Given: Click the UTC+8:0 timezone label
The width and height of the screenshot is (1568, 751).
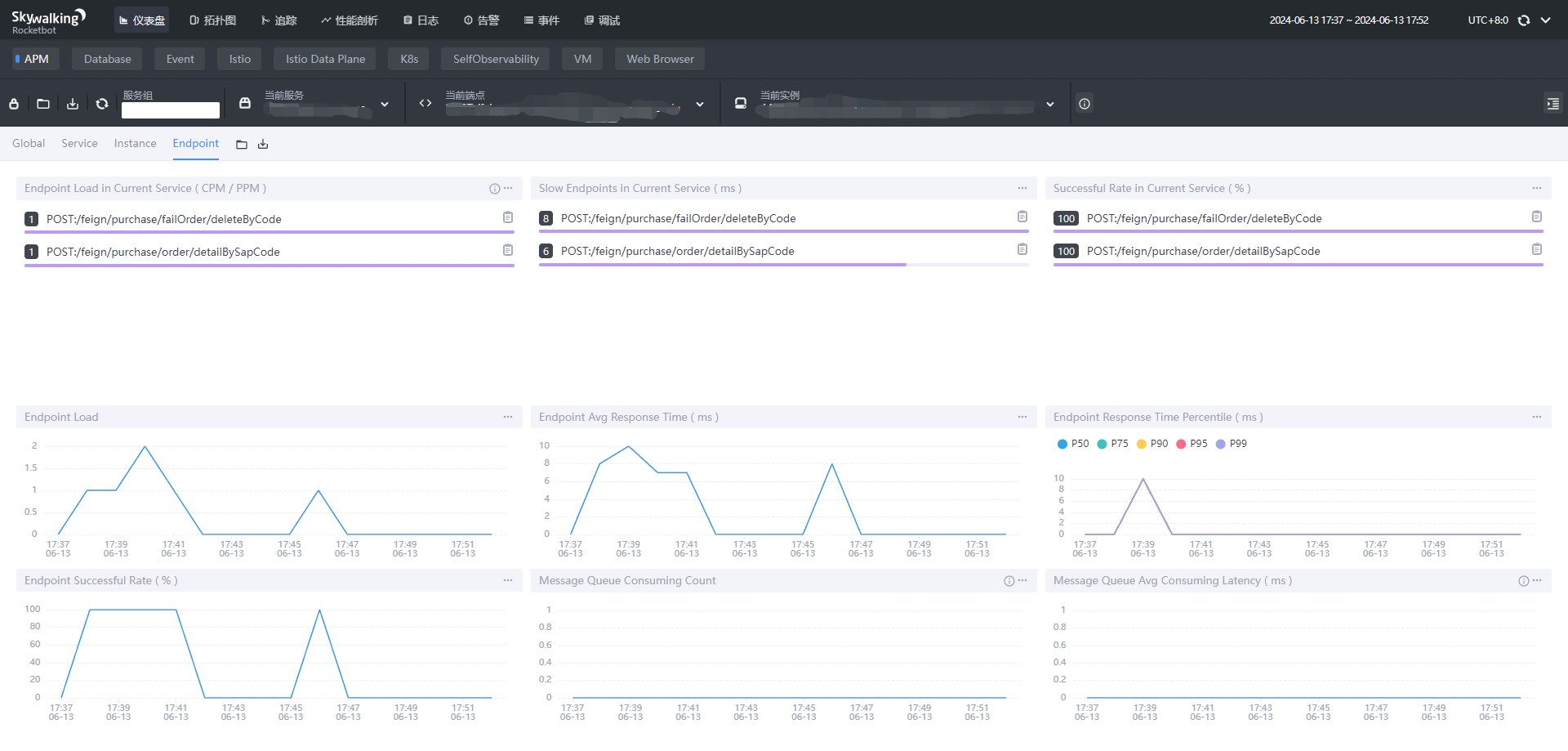Looking at the screenshot, I should 1487,20.
